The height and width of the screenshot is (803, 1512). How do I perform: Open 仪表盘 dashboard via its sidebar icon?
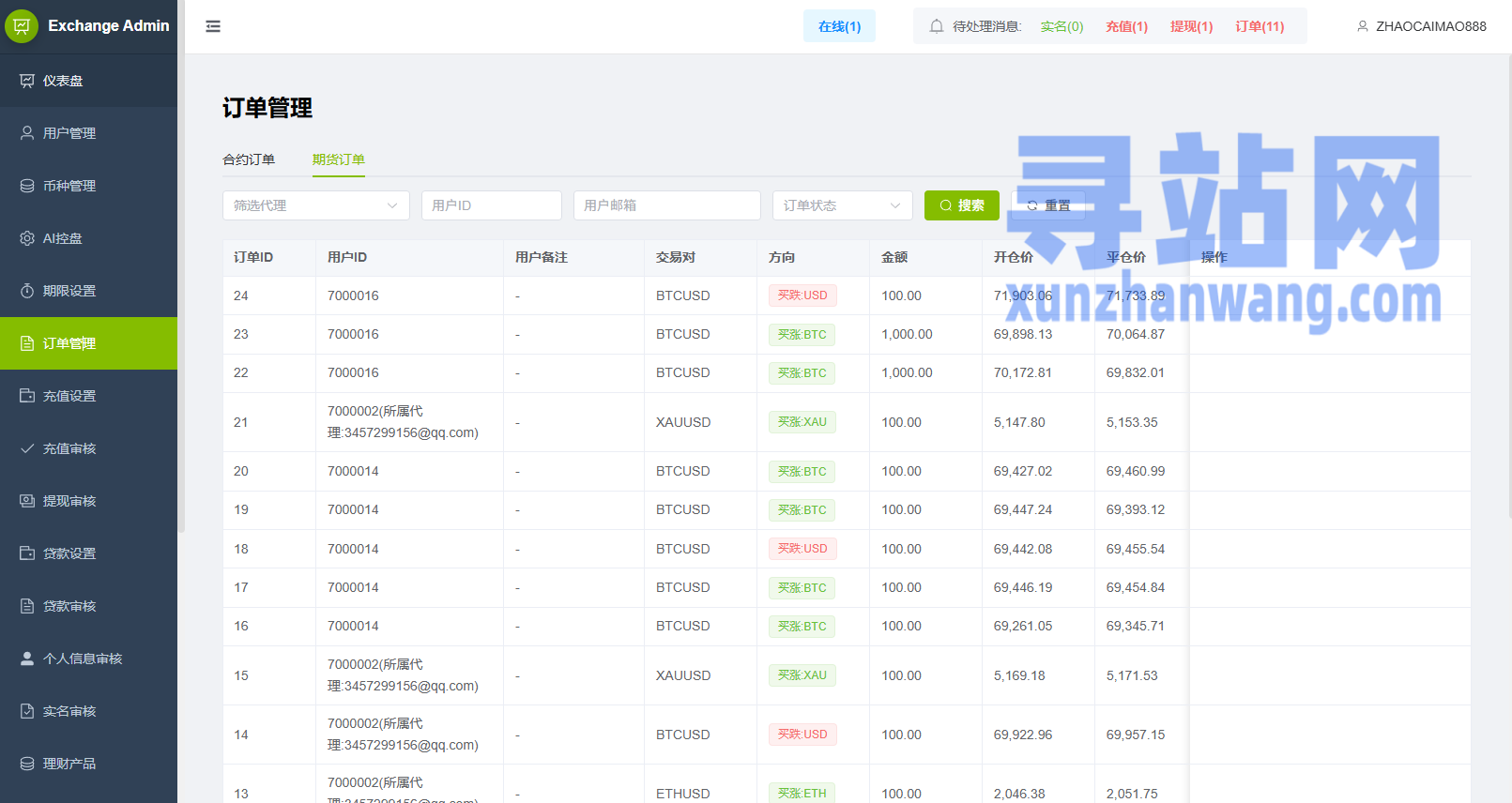coord(27,81)
